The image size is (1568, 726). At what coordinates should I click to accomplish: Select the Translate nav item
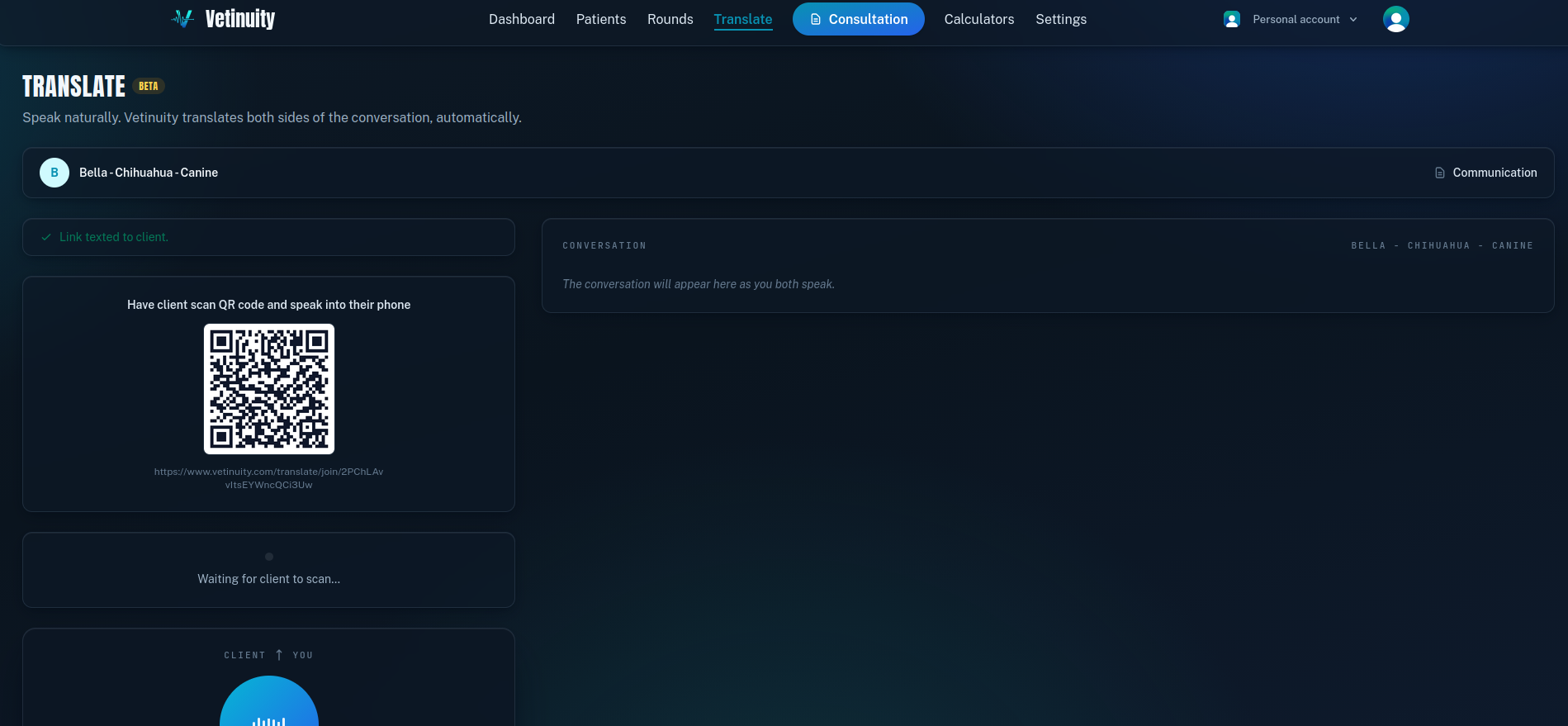[x=743, y=19]
